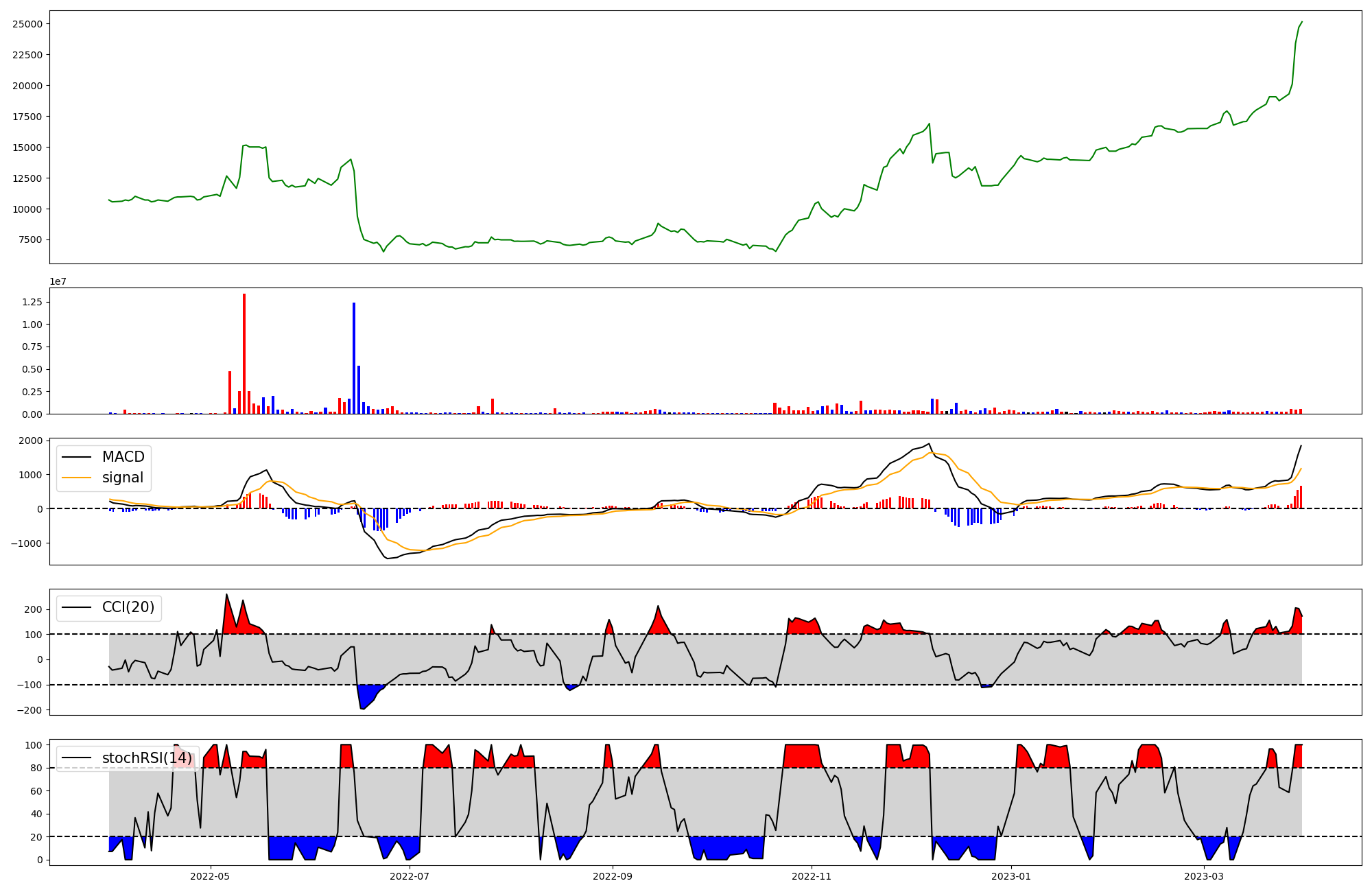
Task: Click the orange signal line swatch in legend
Action: (x=76, y=478)
